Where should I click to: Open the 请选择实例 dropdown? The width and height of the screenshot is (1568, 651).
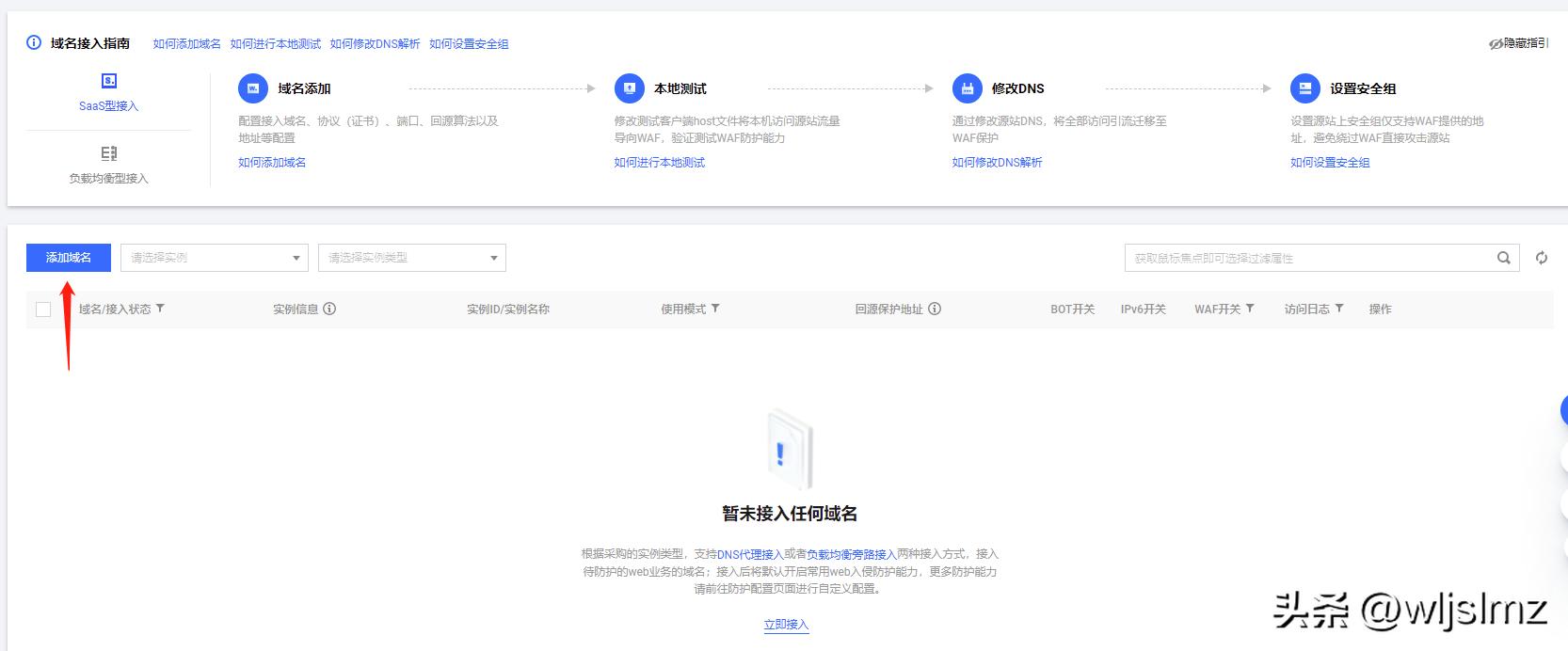215,258
